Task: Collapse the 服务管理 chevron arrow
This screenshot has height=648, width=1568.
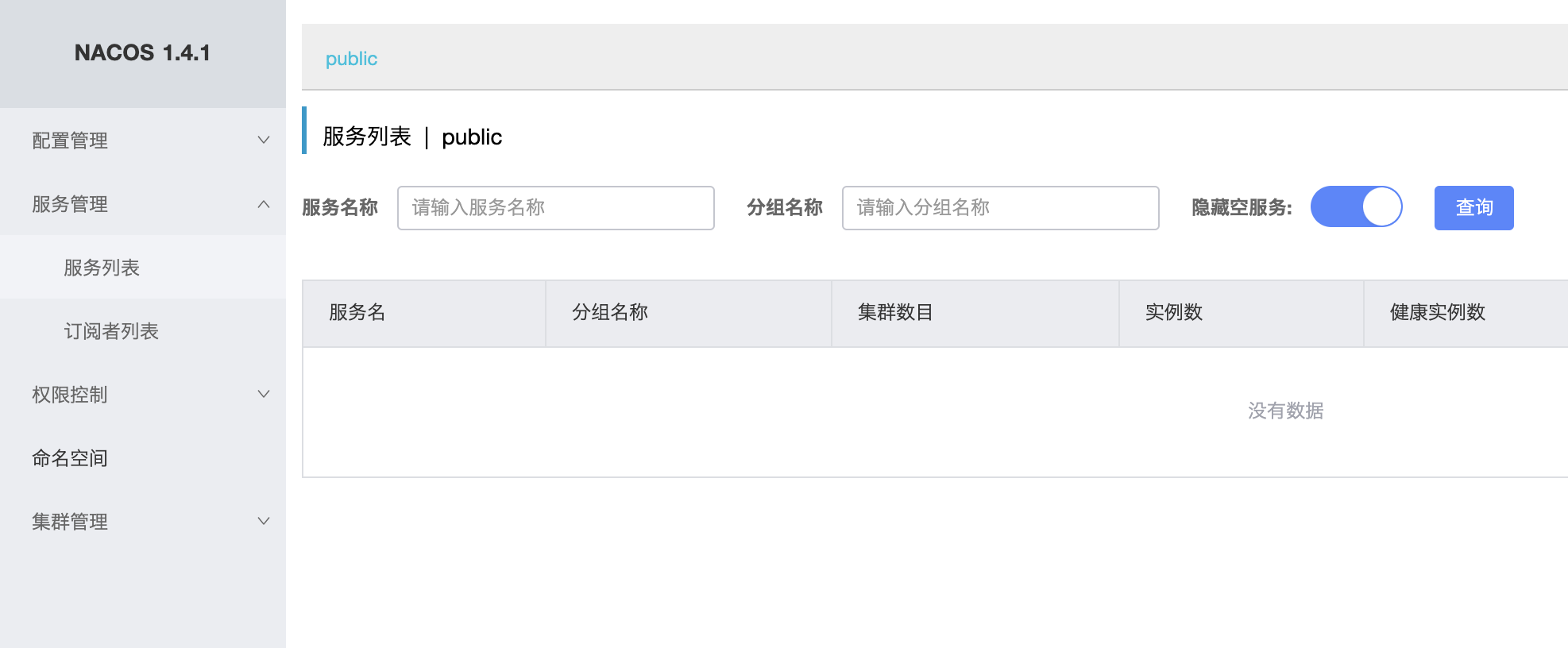Action: click(x=264, y=204)
